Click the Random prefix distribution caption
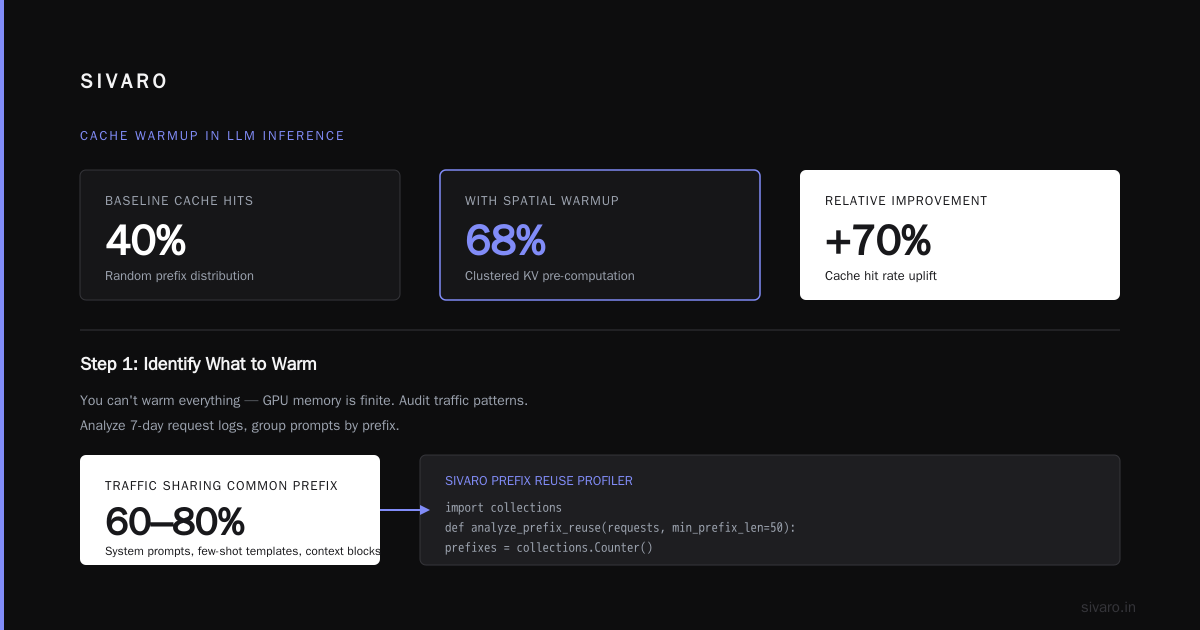The image size is (1200, 630). click(x=179, y=276)
